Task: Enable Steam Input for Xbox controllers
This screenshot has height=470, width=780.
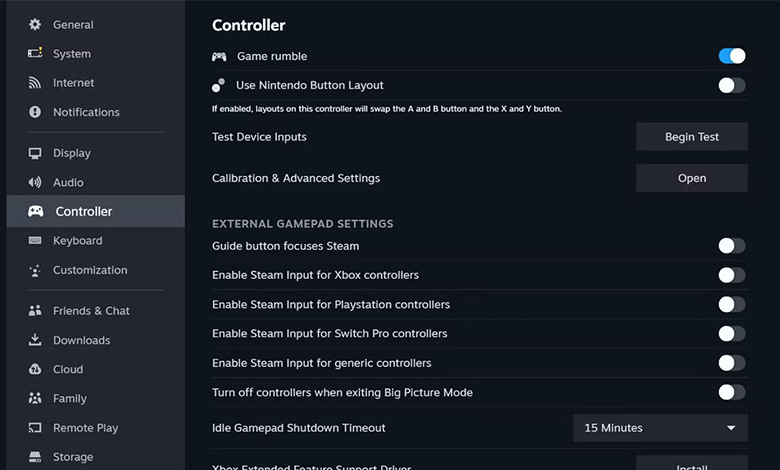Action: 732,275
